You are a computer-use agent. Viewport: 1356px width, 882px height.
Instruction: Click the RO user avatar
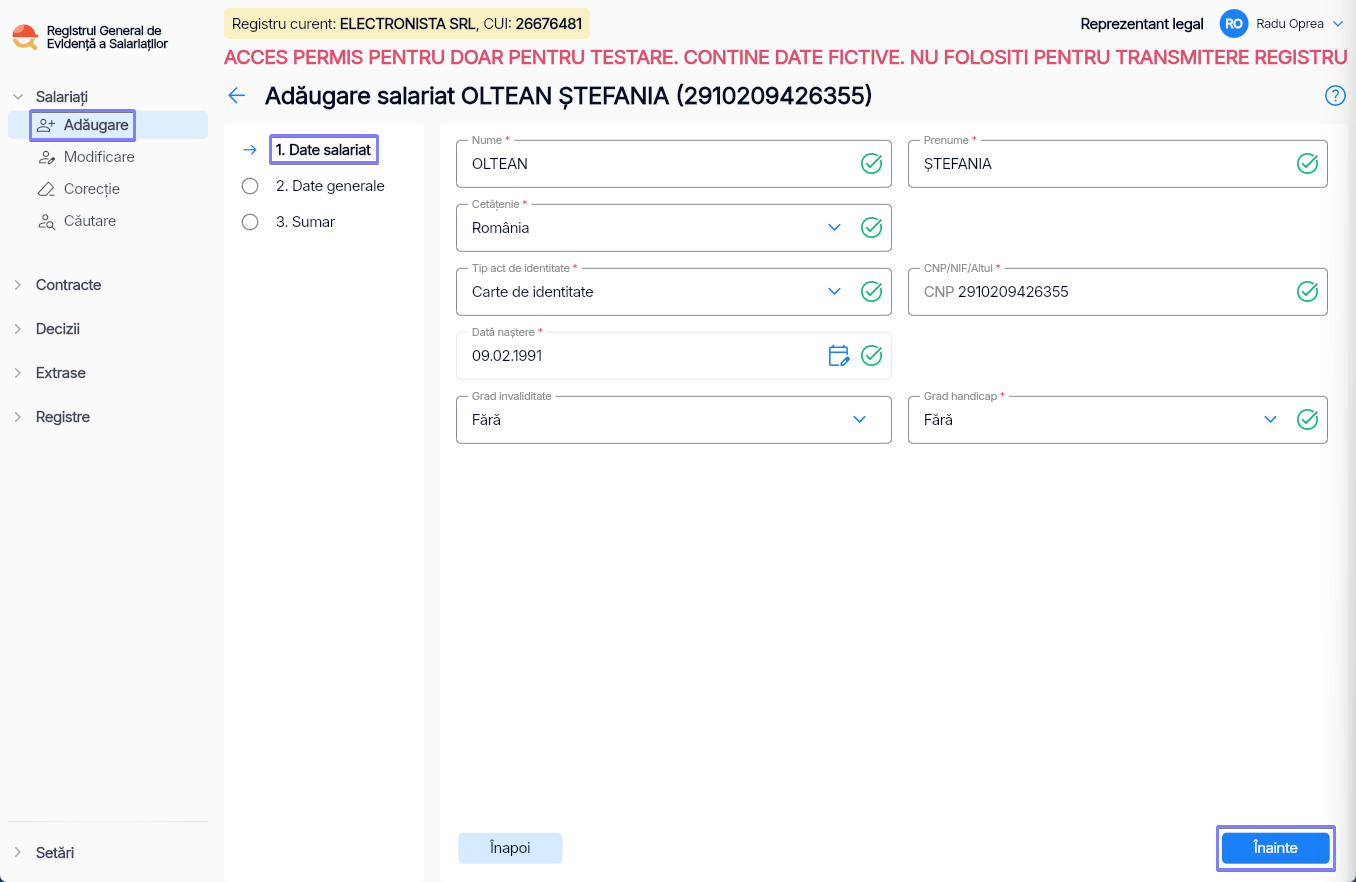click(1234, 24)
